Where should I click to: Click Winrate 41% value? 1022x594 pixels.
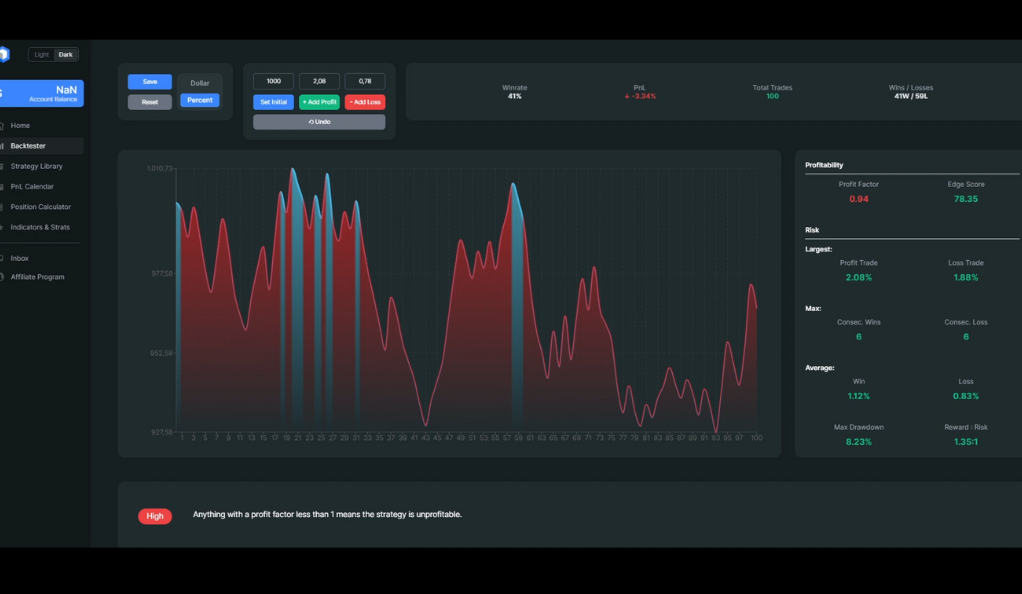[x=514, y=97]
